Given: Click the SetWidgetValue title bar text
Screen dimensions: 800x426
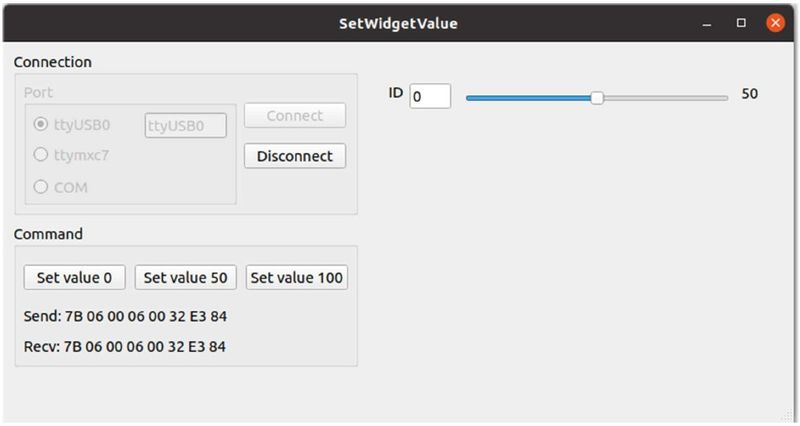Looking at the screenshot, I should tap(398, 23).
